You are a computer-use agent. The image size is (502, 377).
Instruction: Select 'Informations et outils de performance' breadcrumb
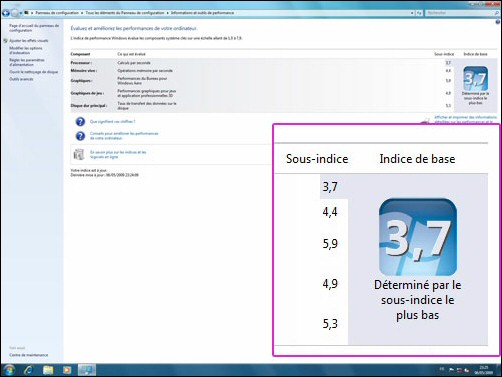(x=202, y=13)
